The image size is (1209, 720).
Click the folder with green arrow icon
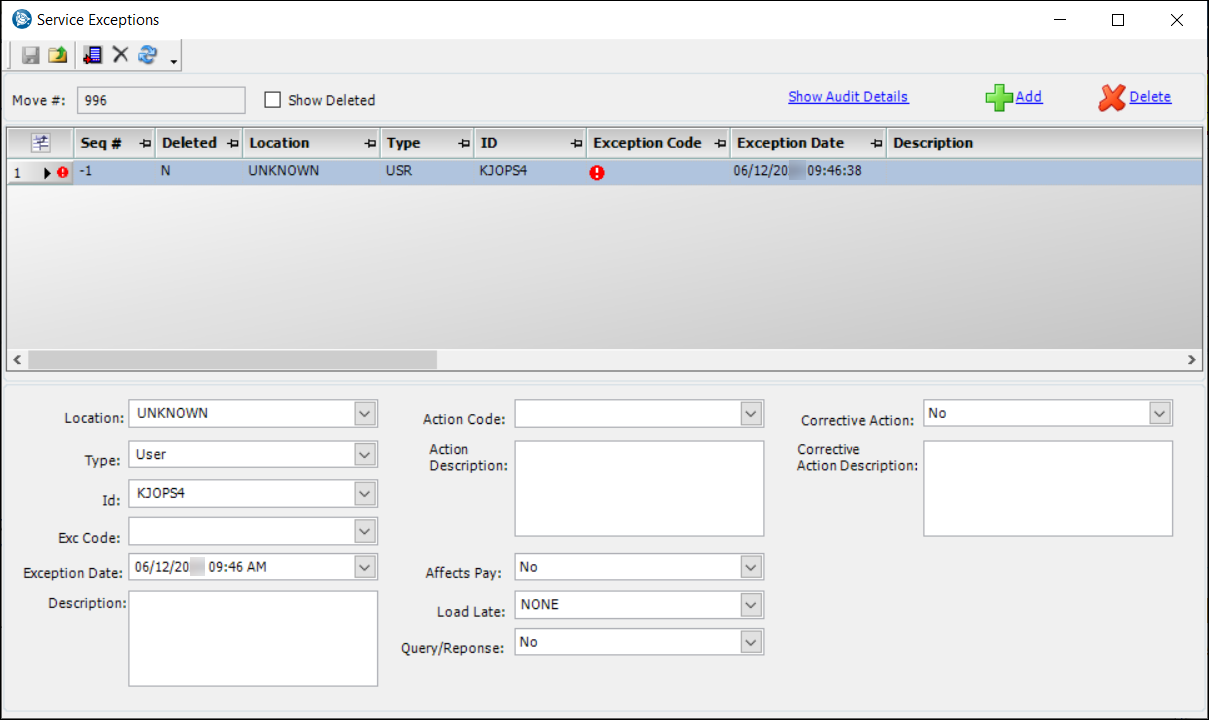(58, 56)
